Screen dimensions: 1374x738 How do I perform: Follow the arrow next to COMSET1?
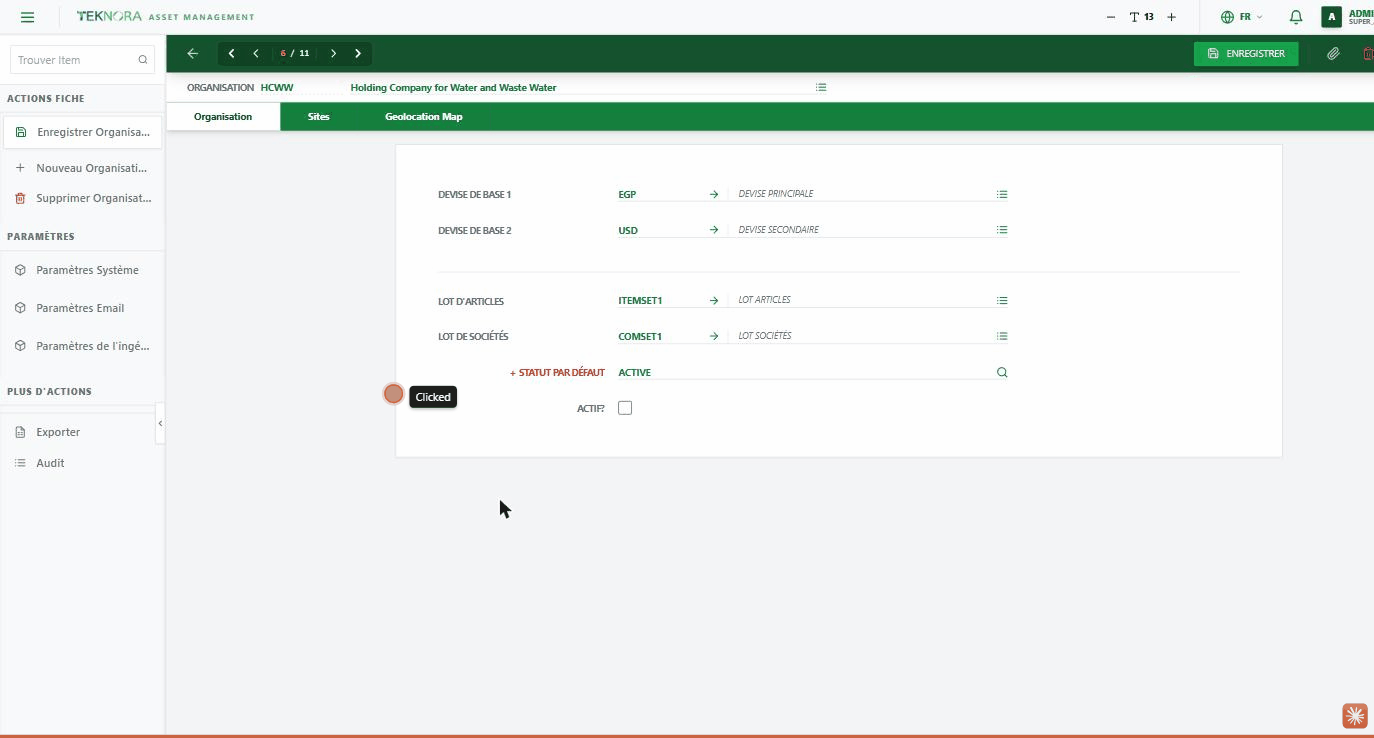714,336
